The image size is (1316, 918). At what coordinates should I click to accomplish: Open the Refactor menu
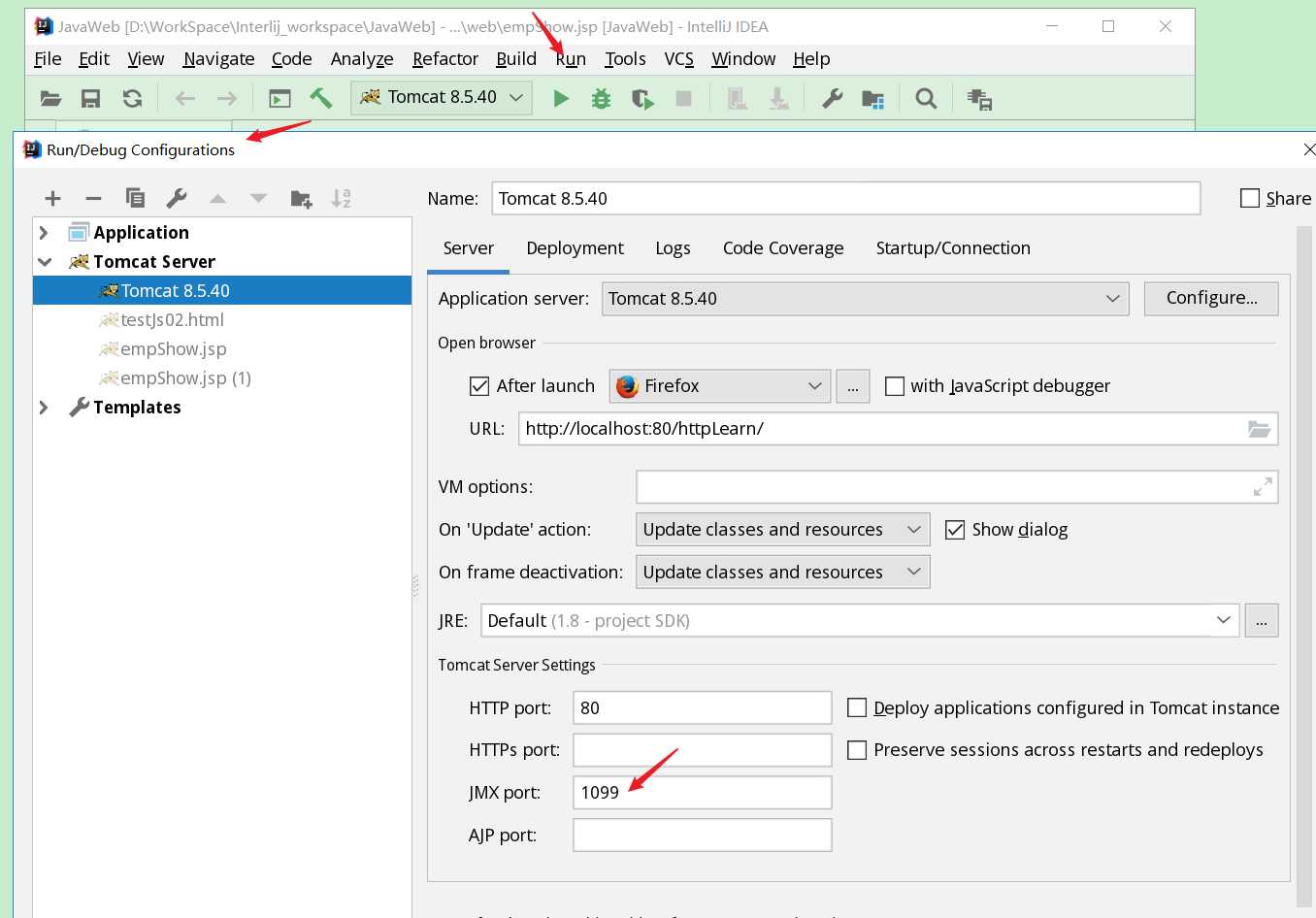(445, 59)
